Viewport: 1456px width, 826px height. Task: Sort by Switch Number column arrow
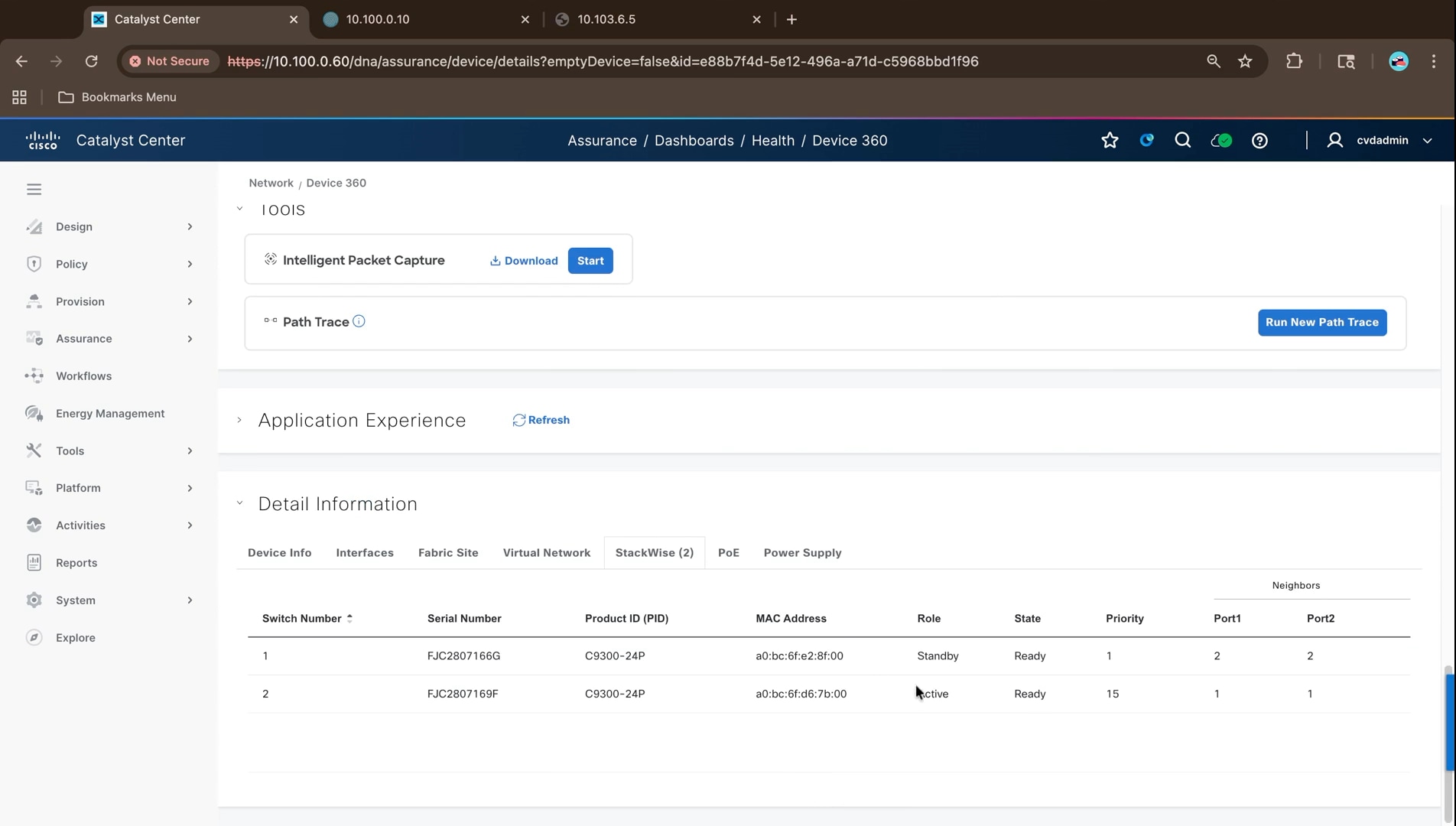click(x=349, y=618)
